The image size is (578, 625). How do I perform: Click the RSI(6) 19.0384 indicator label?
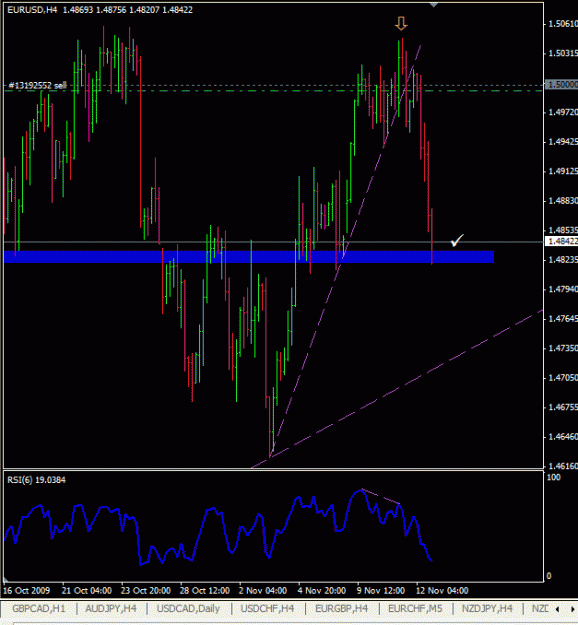36,480
